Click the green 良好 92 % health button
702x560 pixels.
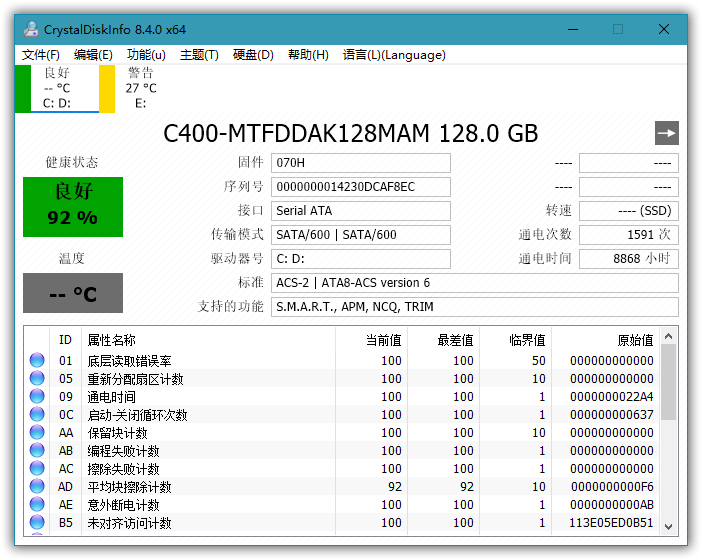click(x=73, y=207)
